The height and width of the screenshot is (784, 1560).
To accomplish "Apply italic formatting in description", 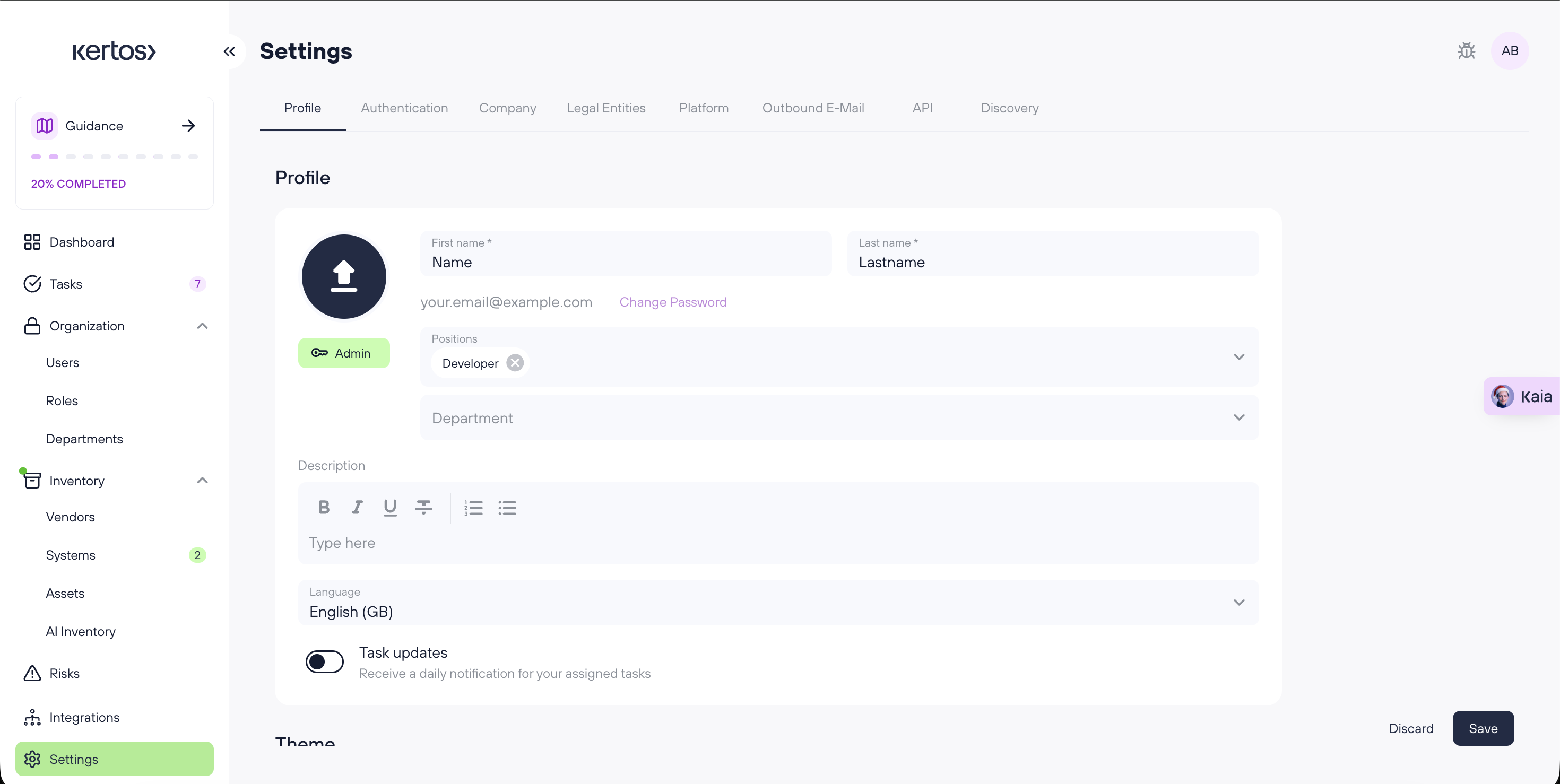I will (357, 507).
